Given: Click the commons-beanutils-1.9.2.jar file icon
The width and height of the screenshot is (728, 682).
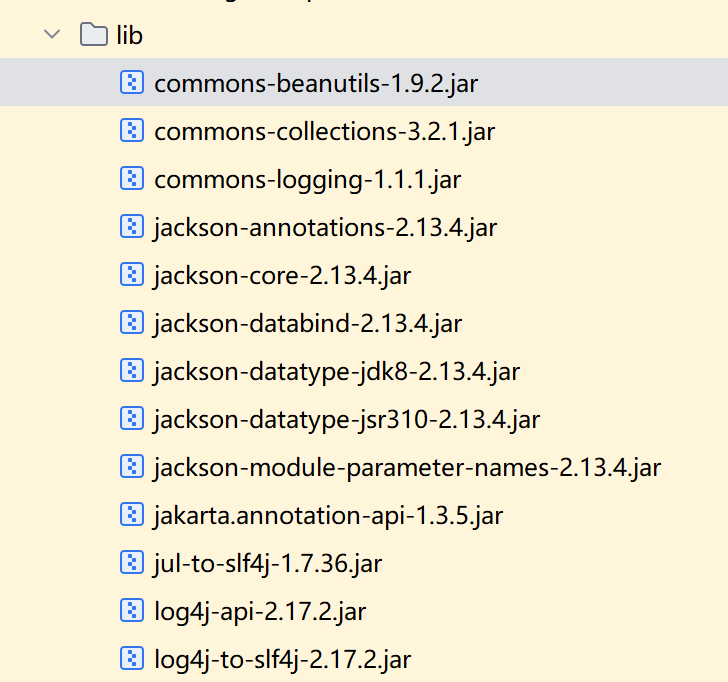Looking at the screenshot, I should click(132, 82).
